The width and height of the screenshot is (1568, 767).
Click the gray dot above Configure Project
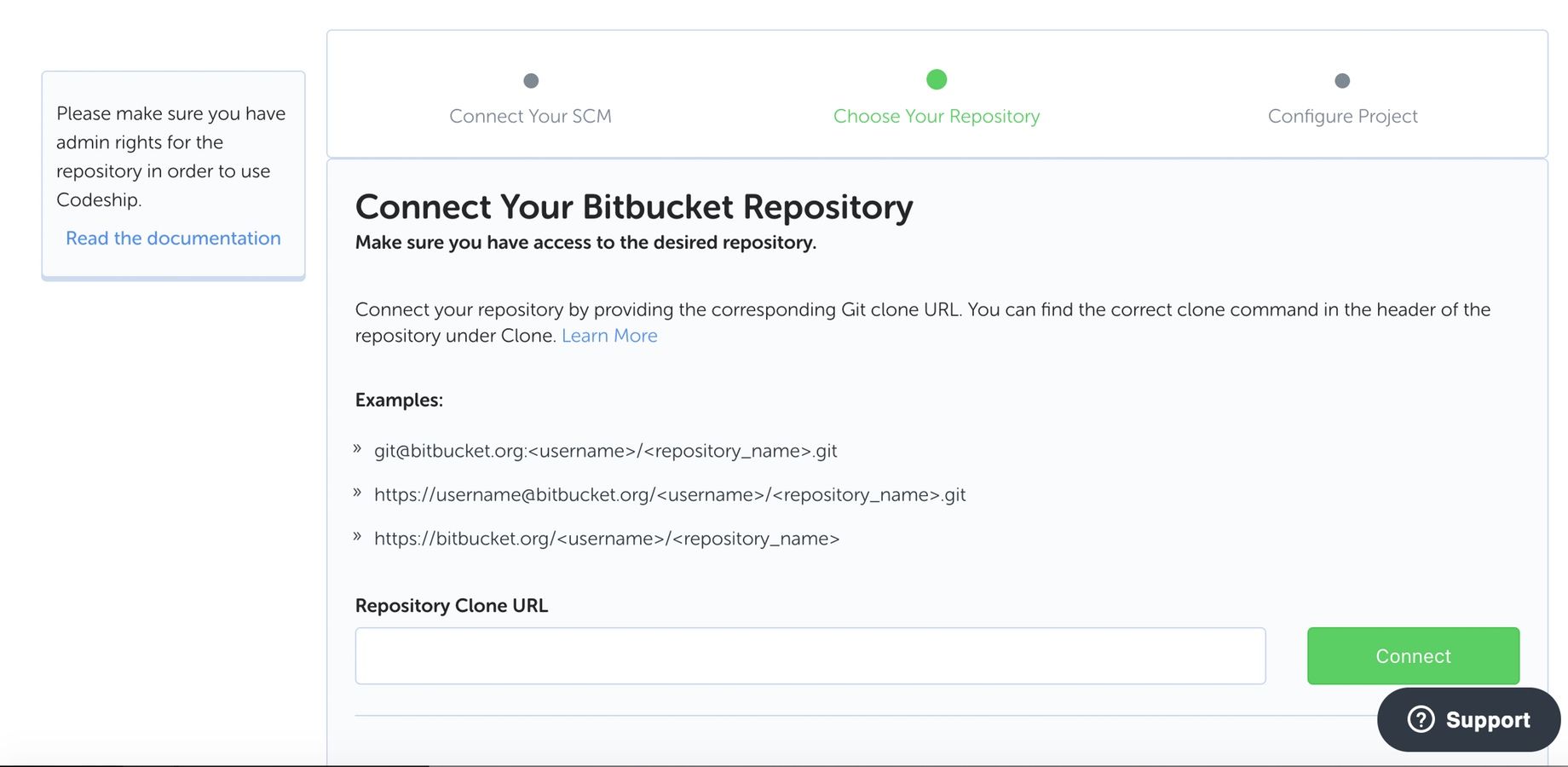coord(1342,81)
